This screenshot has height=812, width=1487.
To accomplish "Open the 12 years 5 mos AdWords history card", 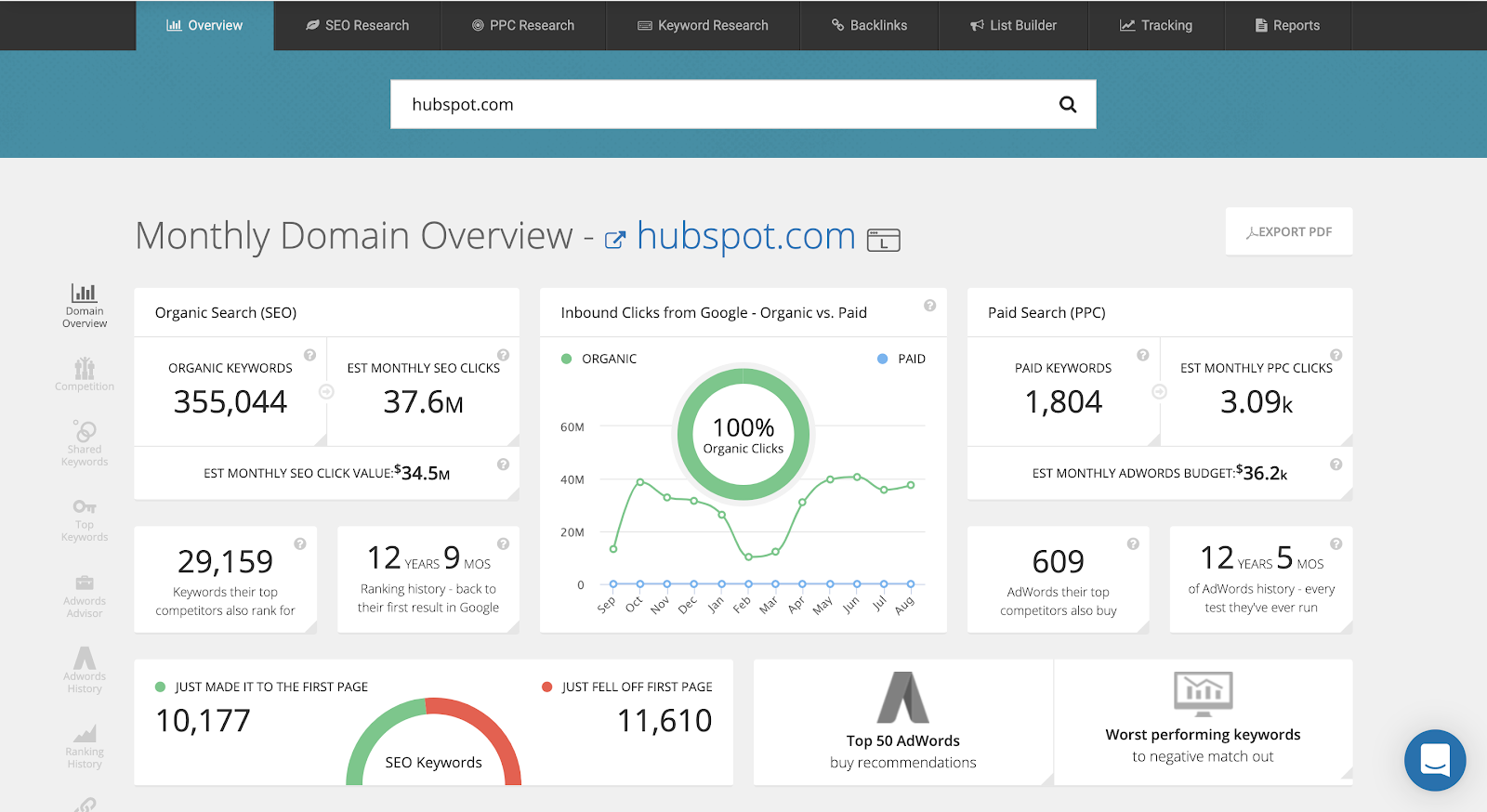I will click(x=1261, y=580).
